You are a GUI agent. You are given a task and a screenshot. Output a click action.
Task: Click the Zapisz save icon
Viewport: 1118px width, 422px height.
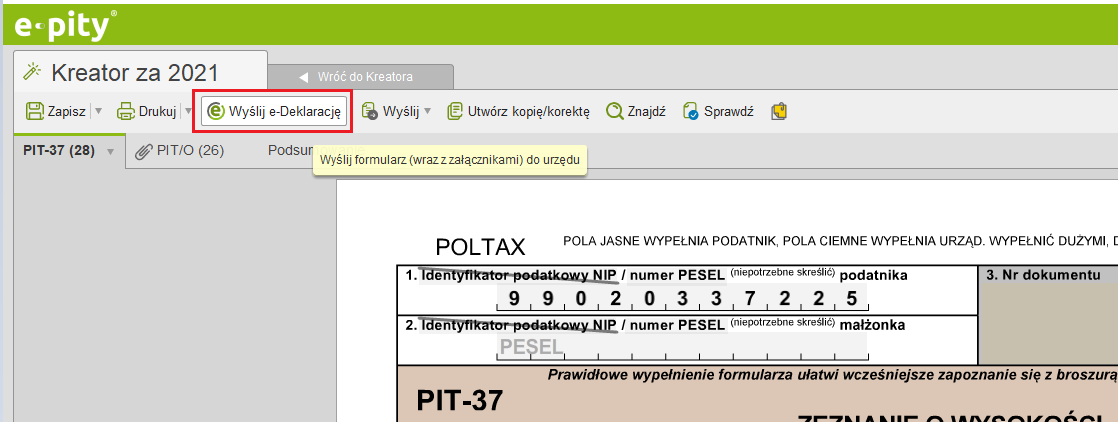(x=34, y=111)
